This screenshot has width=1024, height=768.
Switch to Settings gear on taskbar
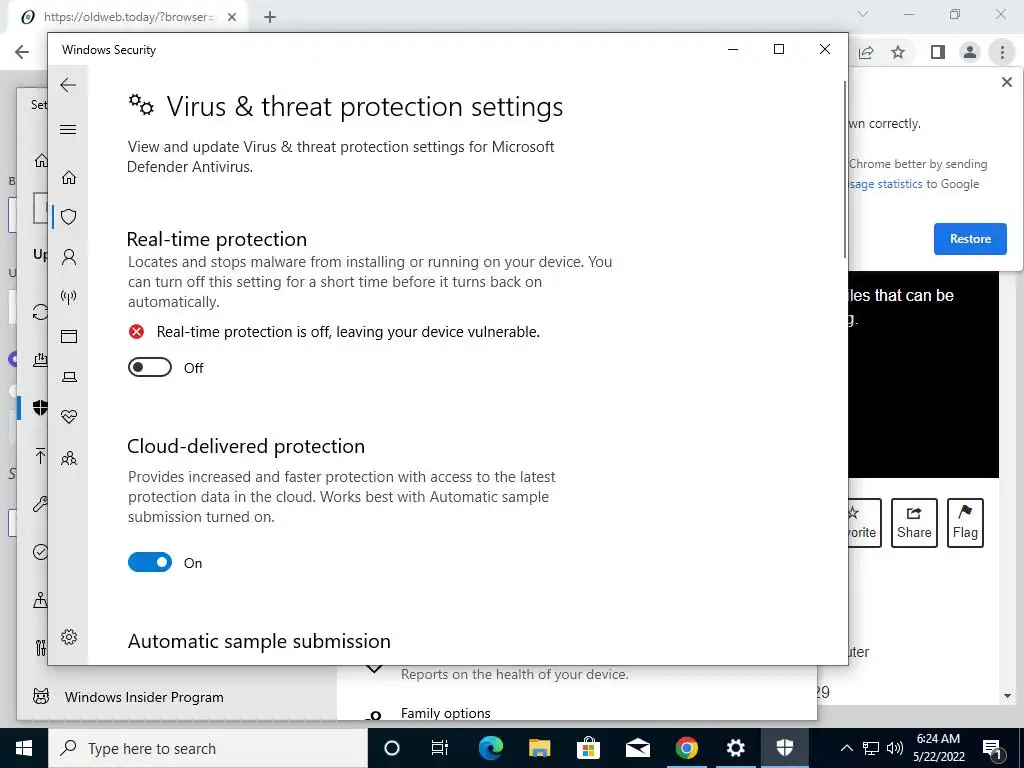point(735,748)
